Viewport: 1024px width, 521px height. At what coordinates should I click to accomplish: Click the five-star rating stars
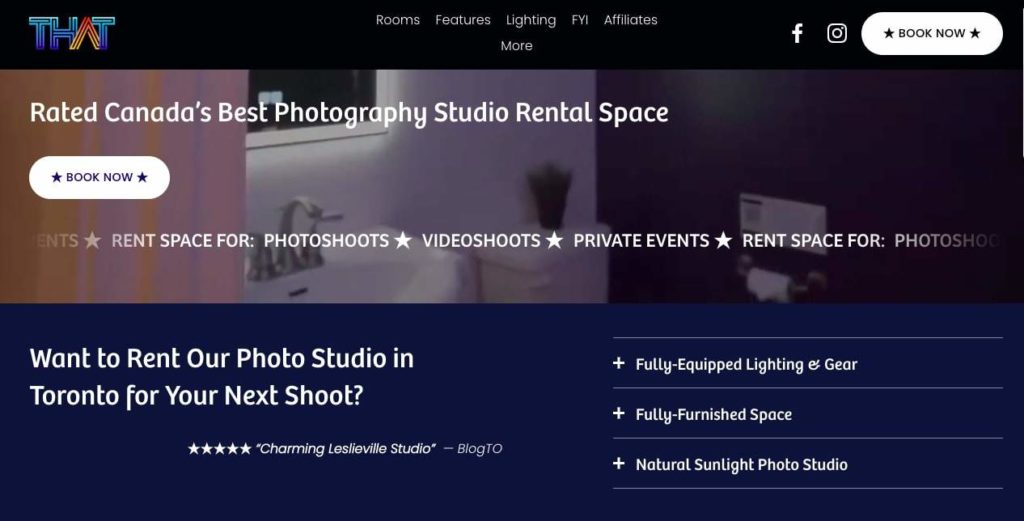(x=219, y=449)
